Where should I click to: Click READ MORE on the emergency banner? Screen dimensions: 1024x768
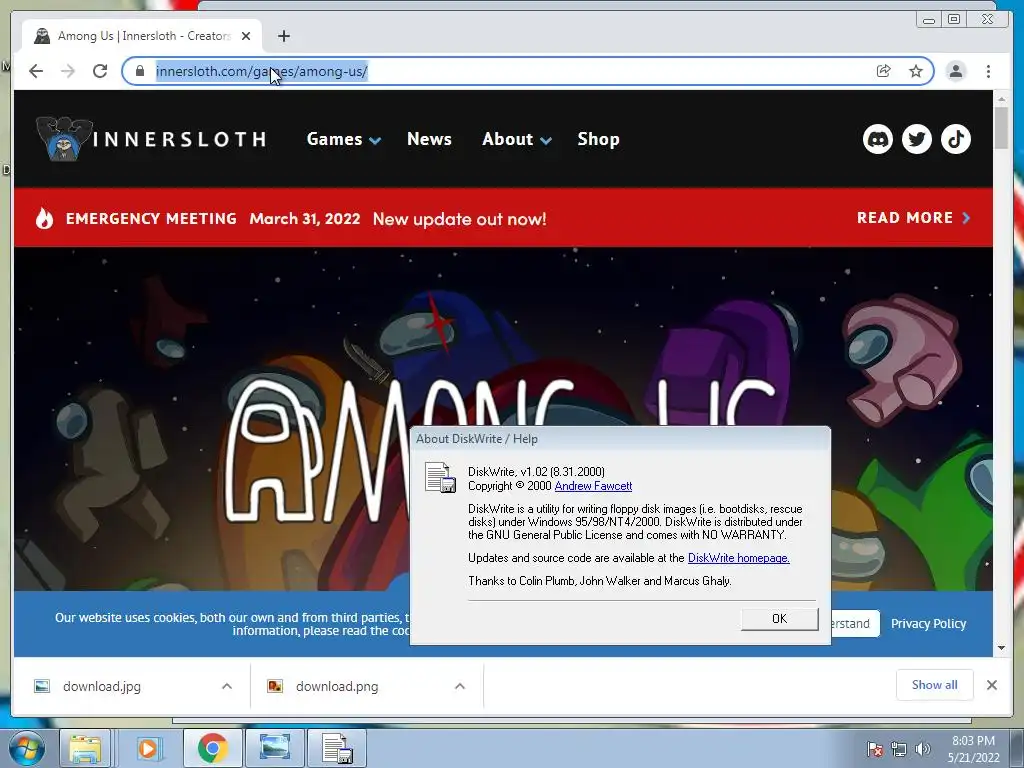[x=914, y=218]
